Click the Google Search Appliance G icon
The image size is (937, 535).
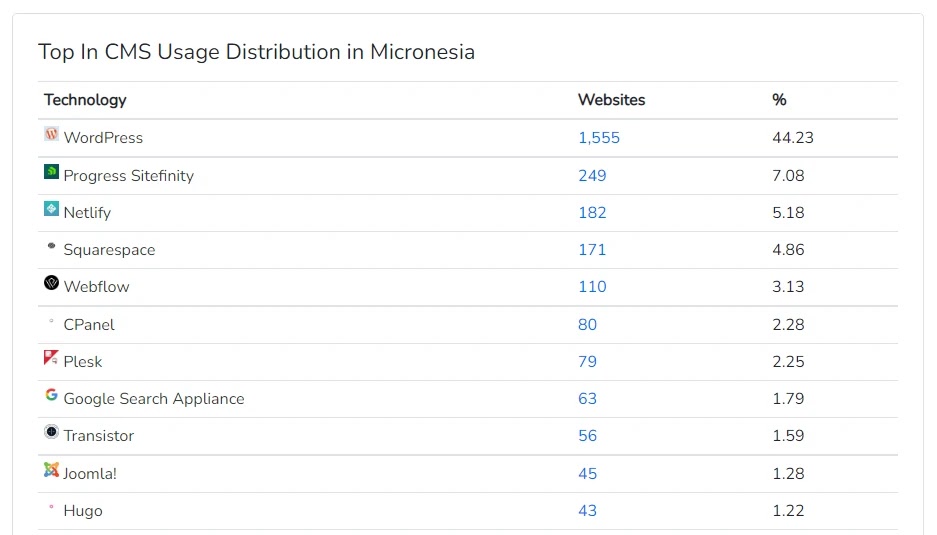[x=51, y=395]
